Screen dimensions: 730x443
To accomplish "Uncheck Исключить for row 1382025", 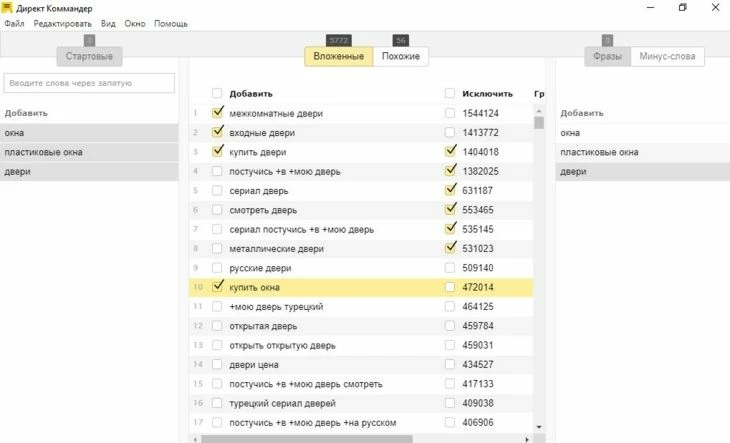I will coord(450,171).
